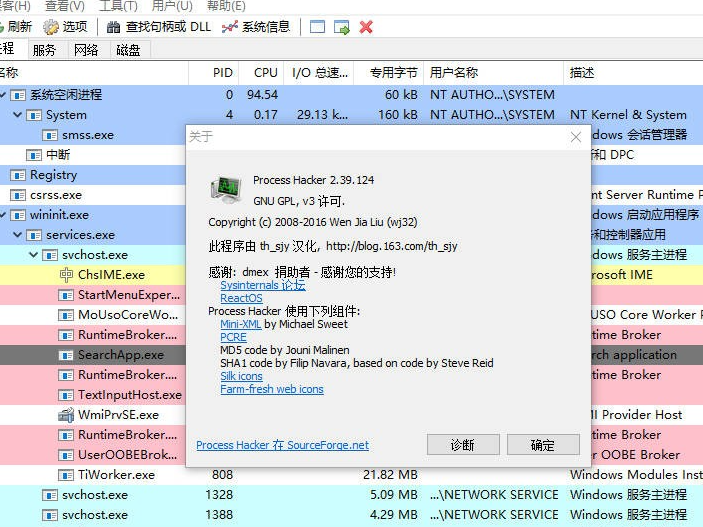This screenshot has height=527, width=703.
Task: Click the red X kill window icon
Action: click(x=366, y=27)
